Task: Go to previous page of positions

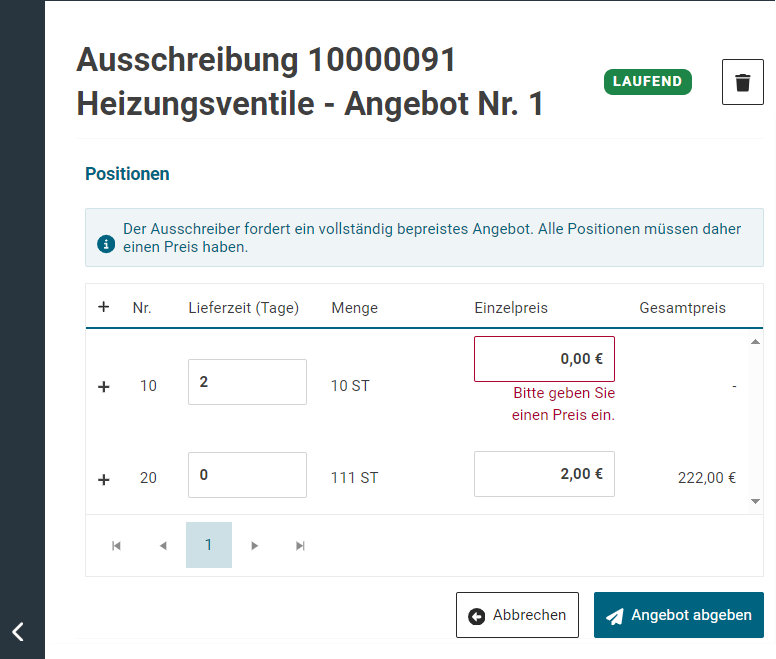Action: click(x=163, y=545)
